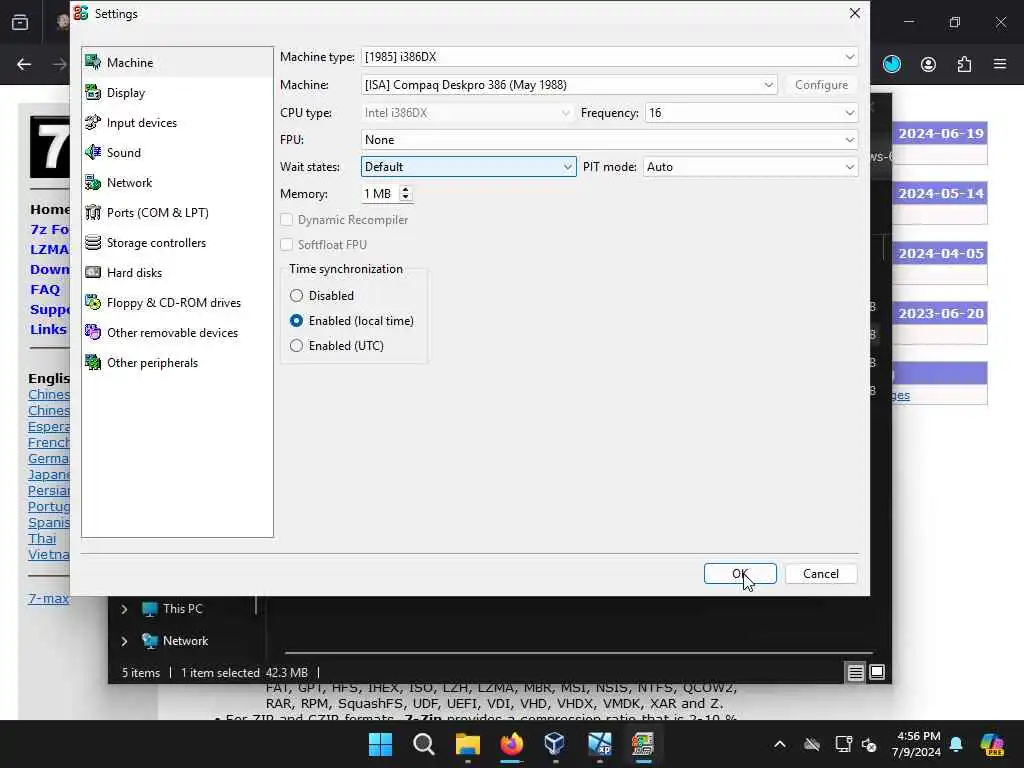Open the Frequency dropdown
Viewport: 1024px width, 768px height.
[x=751, y=113]
